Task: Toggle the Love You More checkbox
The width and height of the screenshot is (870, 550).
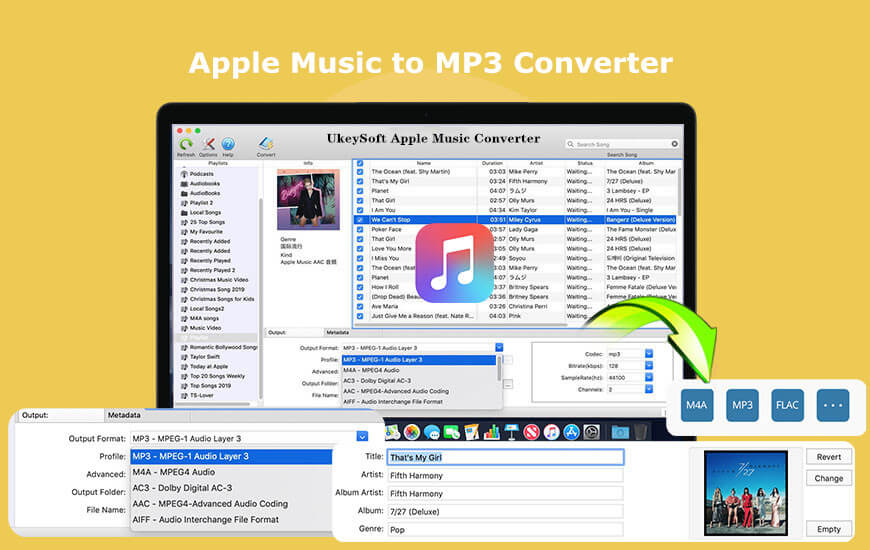Action: pyautogui.click(x=360, y=249)
